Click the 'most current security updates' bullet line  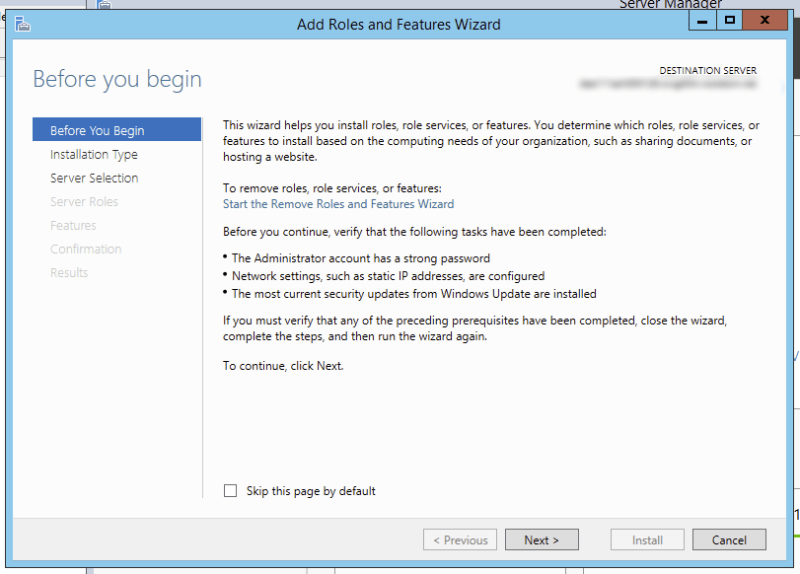pos(414,294)
